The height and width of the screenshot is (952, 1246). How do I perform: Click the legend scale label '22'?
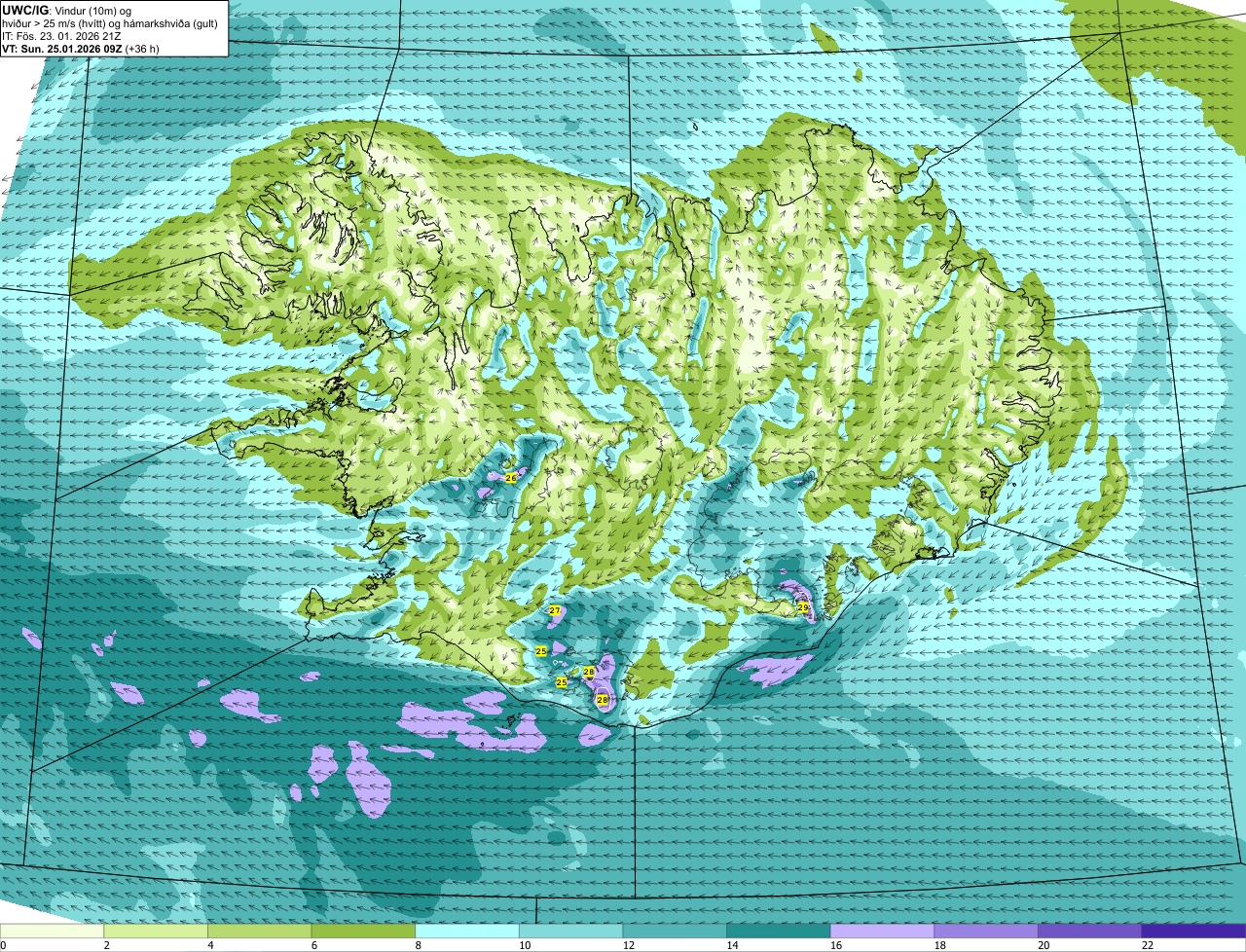pyautogui.click(x=1148, y=945)
